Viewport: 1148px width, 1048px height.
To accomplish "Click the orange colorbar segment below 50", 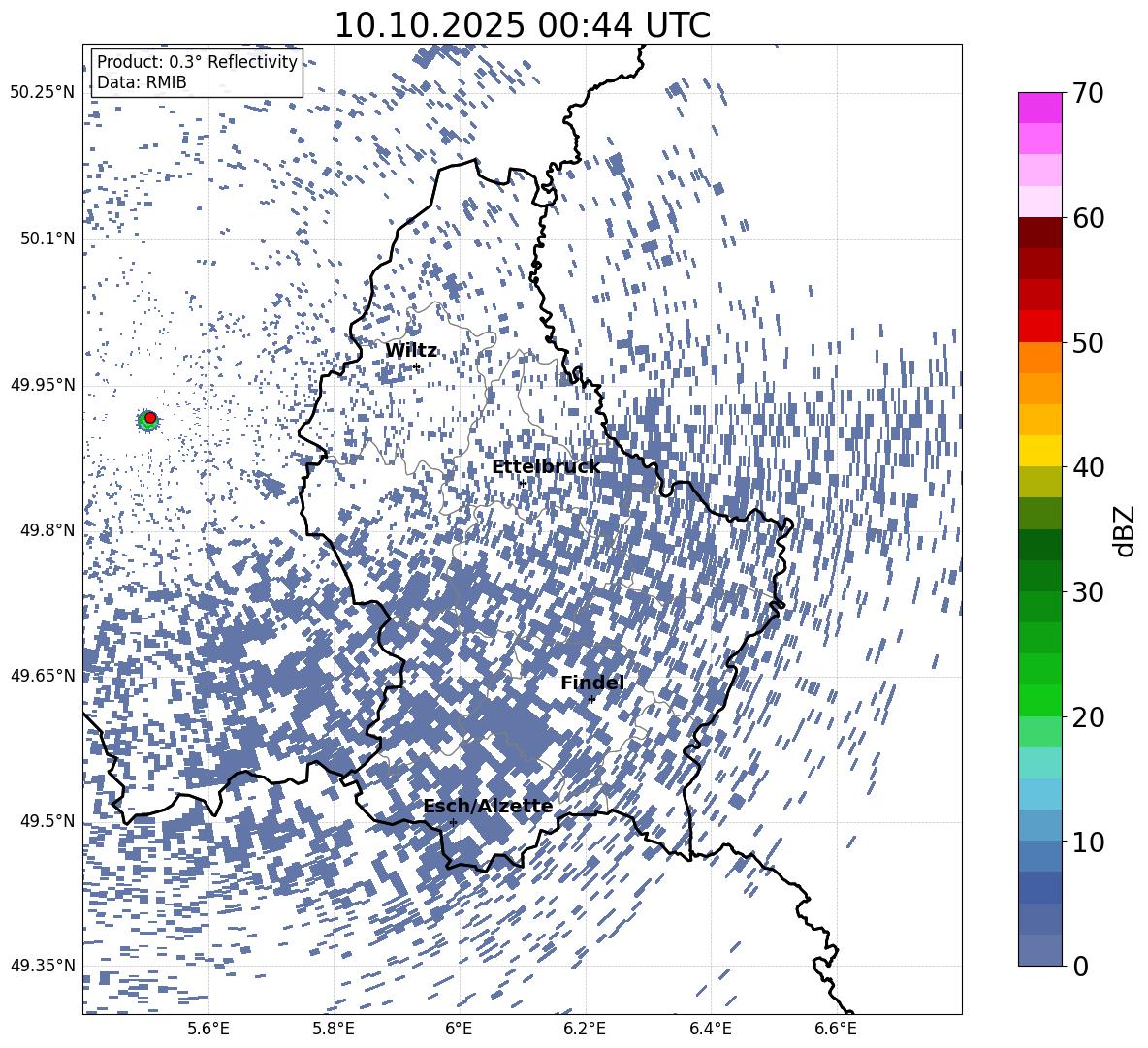I will pyautogui.click(x=1039, y=358).
